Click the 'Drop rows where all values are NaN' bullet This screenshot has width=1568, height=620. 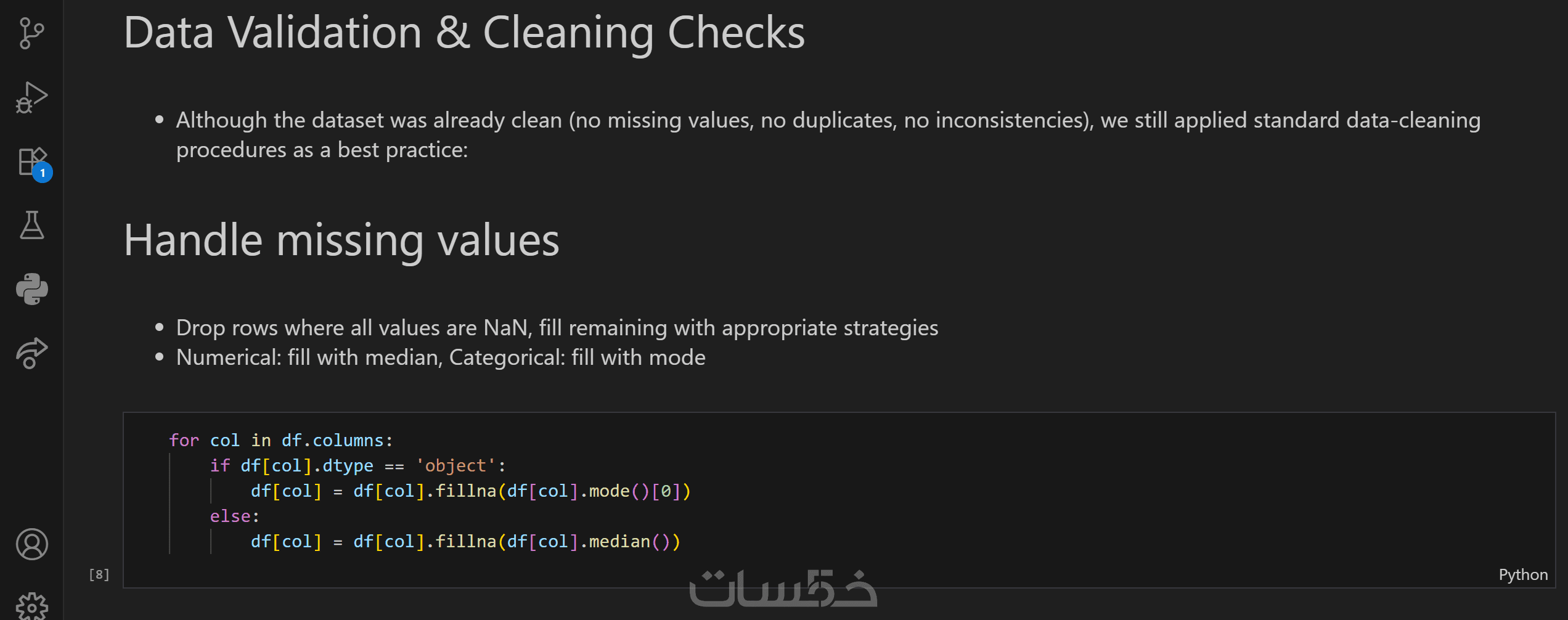click(x=557, y=328)
